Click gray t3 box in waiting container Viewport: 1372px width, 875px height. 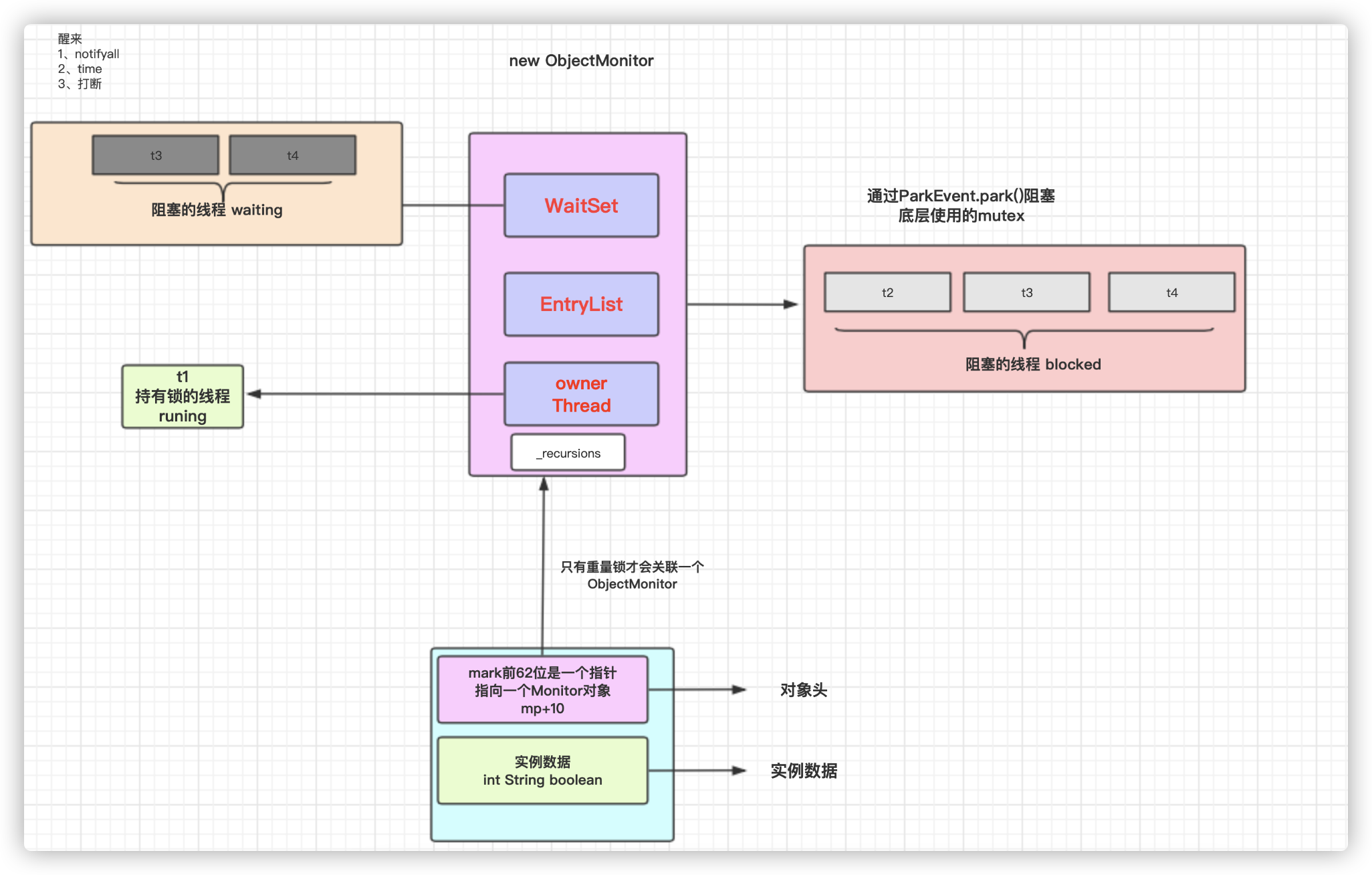coord(156,155)
